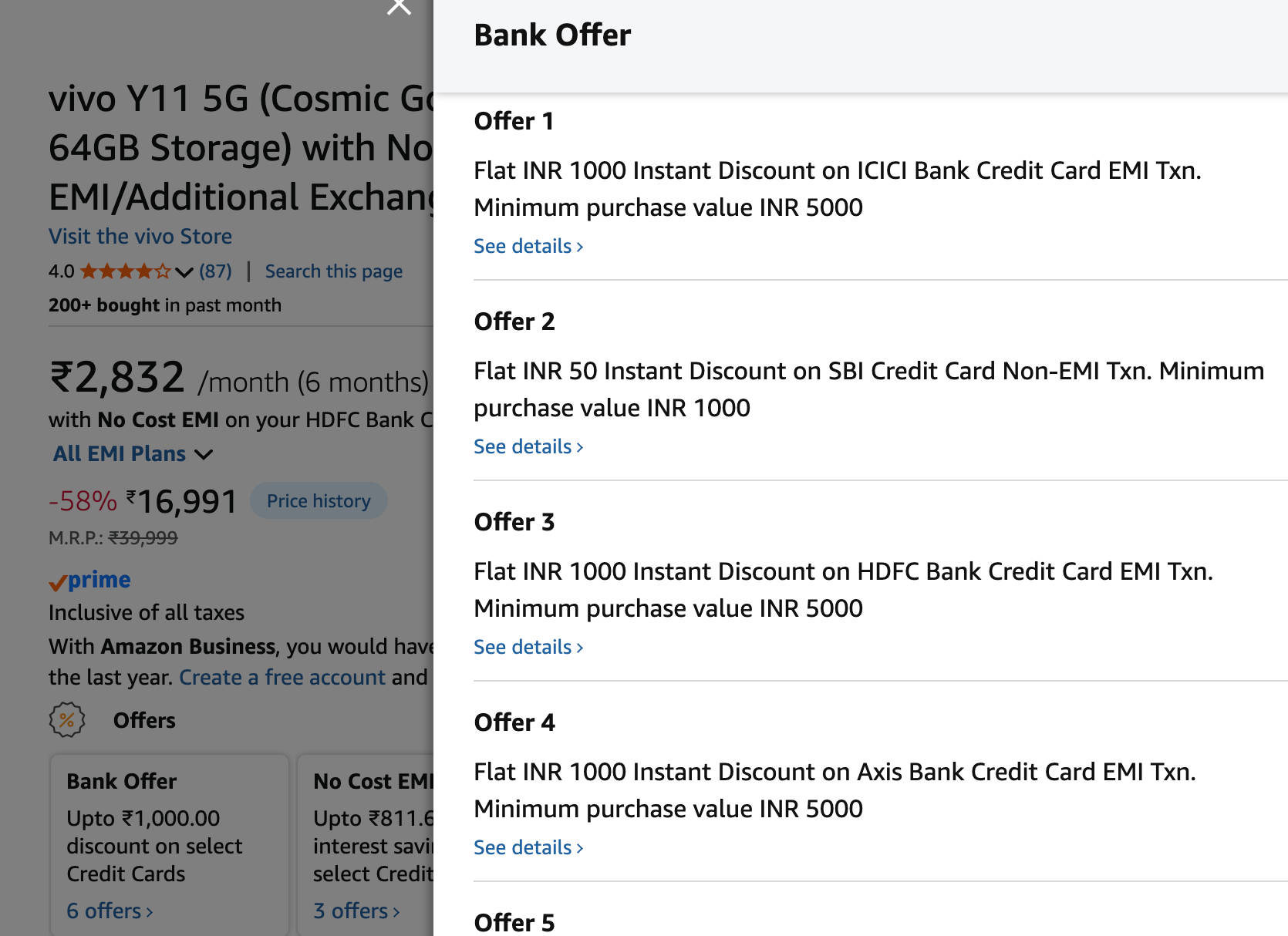The width and height of the screenshot is (1288, 936).
Task: See details for Offer 1 ICICI
Action: 528,246
